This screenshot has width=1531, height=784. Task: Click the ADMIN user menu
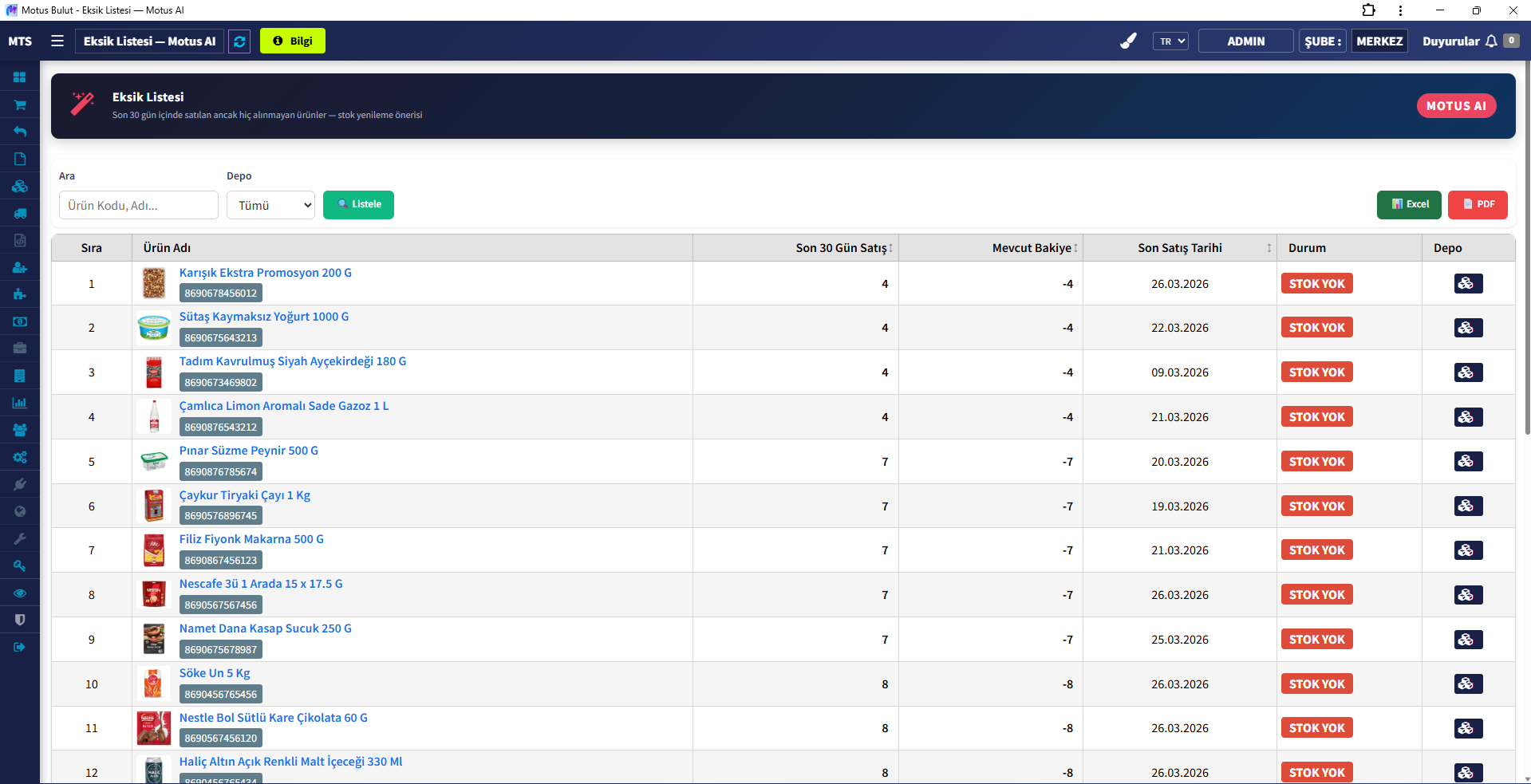[x=1245, y=41]
